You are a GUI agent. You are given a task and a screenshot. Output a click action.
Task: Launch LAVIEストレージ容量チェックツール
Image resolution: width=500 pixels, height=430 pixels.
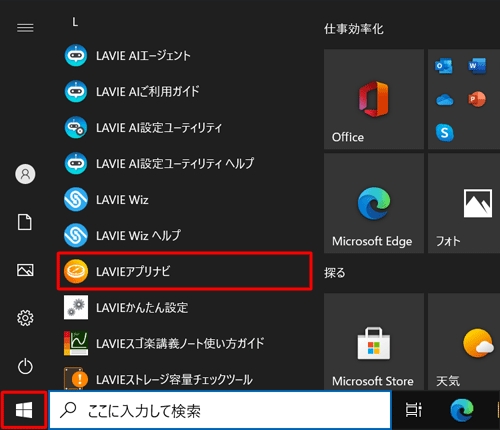tap(184, 379)
